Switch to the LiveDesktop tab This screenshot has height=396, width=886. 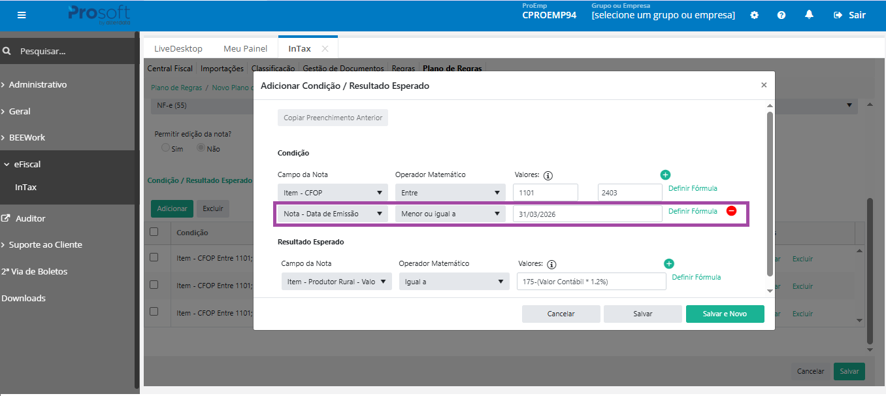tap(178, 49)
